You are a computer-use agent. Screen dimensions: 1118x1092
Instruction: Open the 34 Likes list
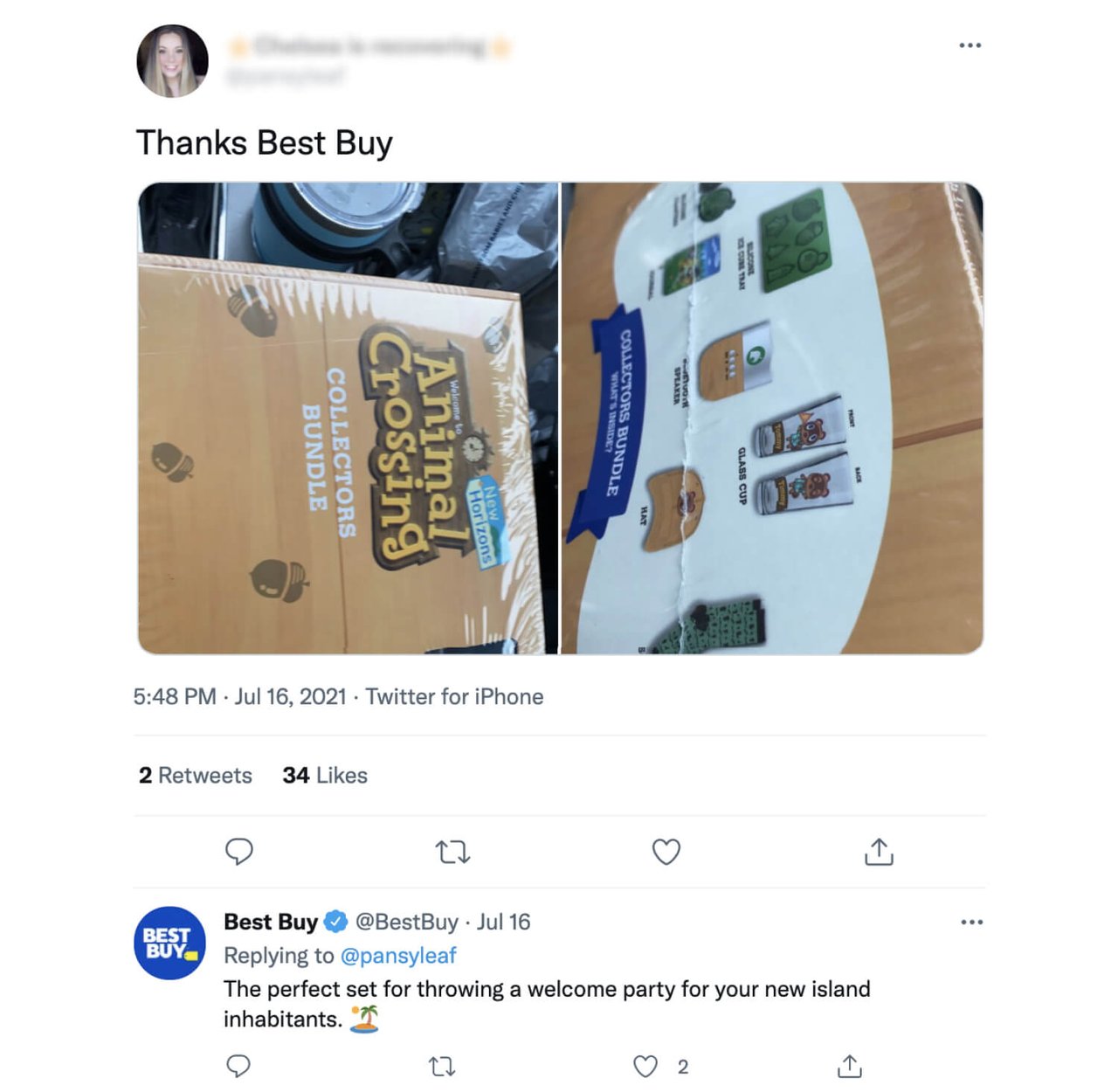(x=323, y=775)
